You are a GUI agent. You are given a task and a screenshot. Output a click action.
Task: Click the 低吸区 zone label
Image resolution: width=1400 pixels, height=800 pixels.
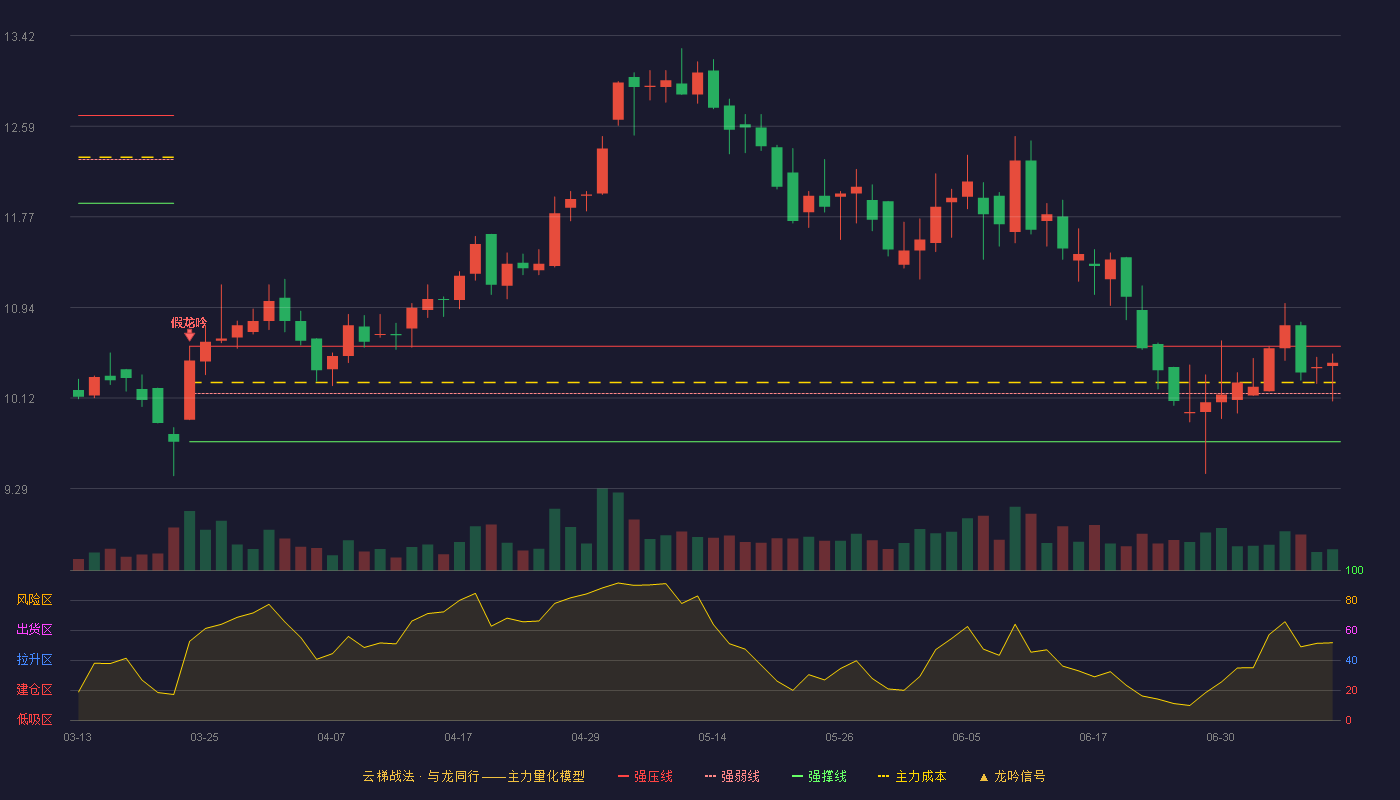[x=34, y=719]
